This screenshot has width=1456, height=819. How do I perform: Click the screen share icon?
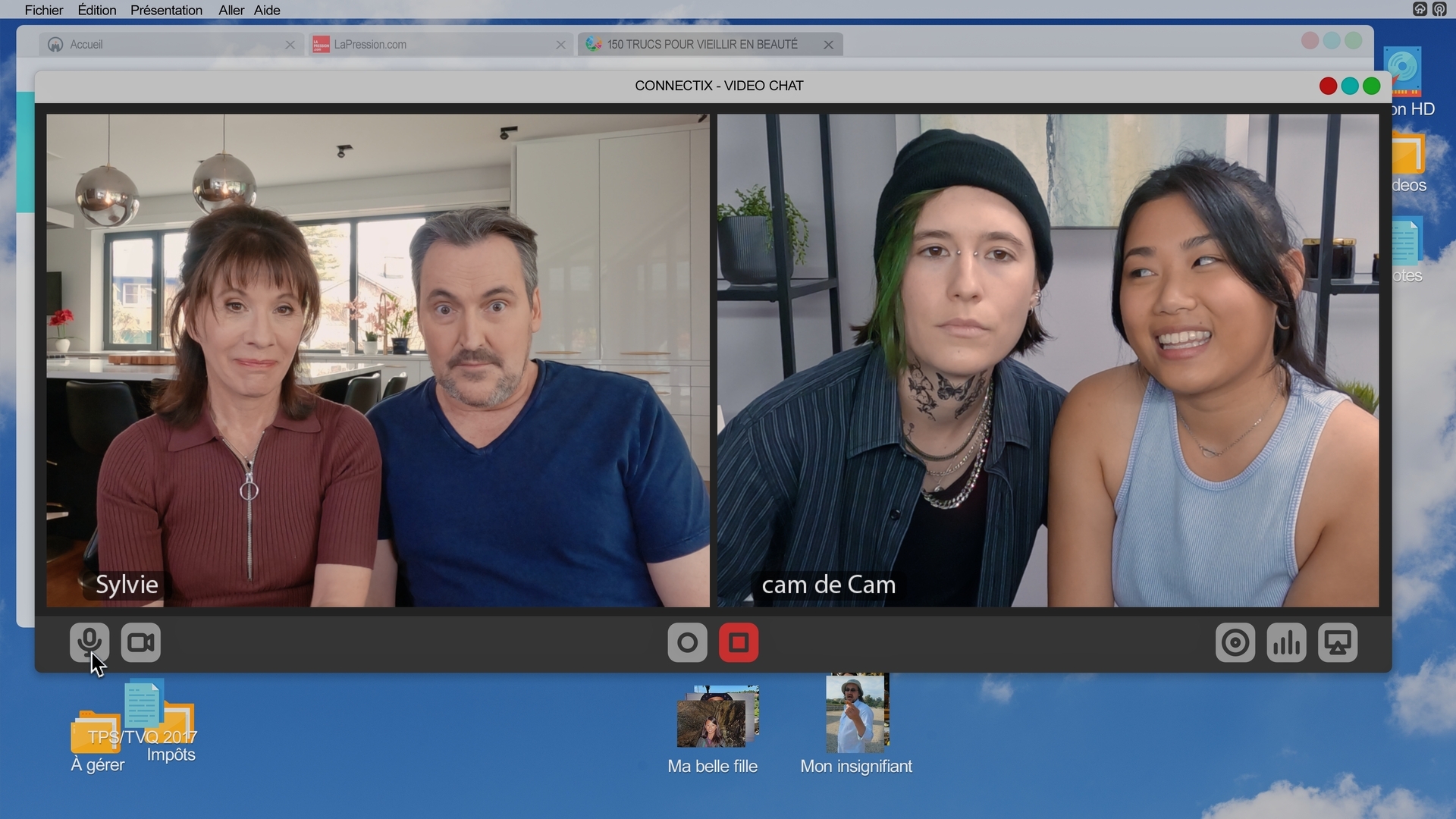tap(1338, 642)
